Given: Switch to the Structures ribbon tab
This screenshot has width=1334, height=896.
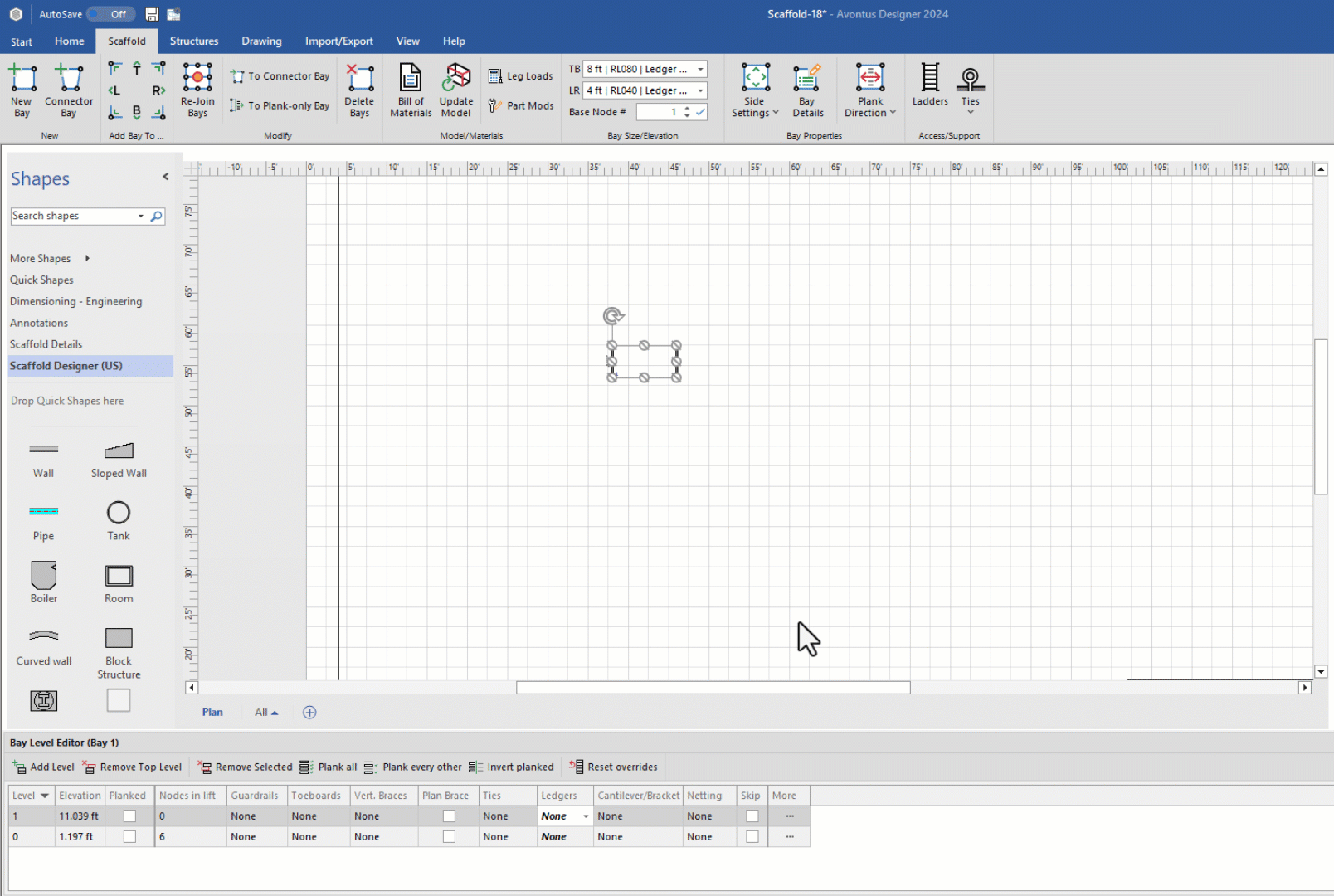Looking at the screenshot, I should [x=194, y=41].
